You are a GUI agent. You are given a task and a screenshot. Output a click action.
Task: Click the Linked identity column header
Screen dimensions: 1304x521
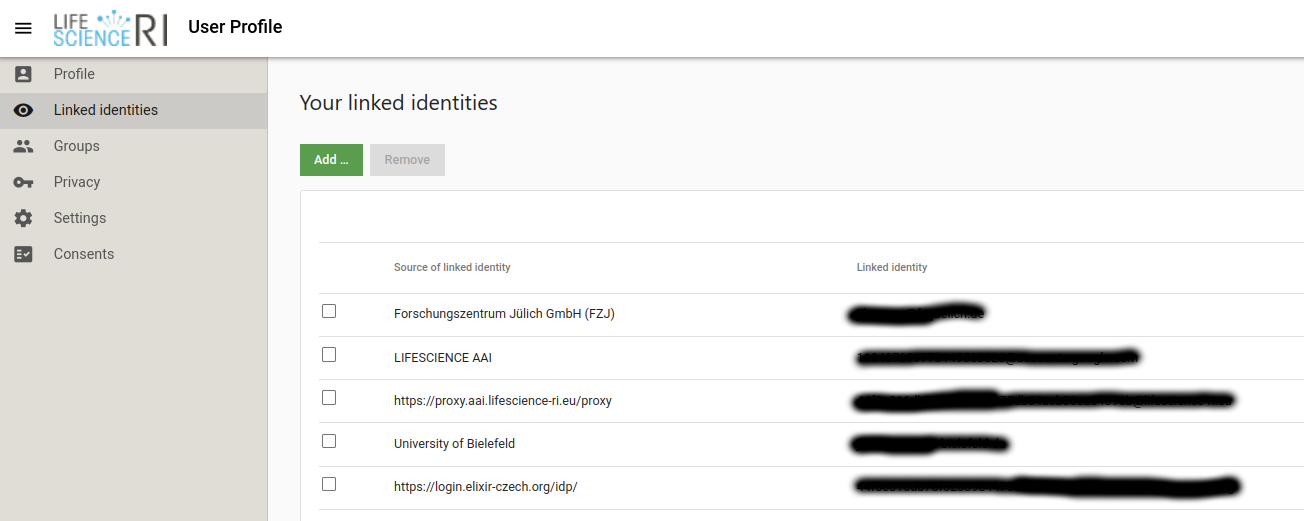[x=892, y=267]
